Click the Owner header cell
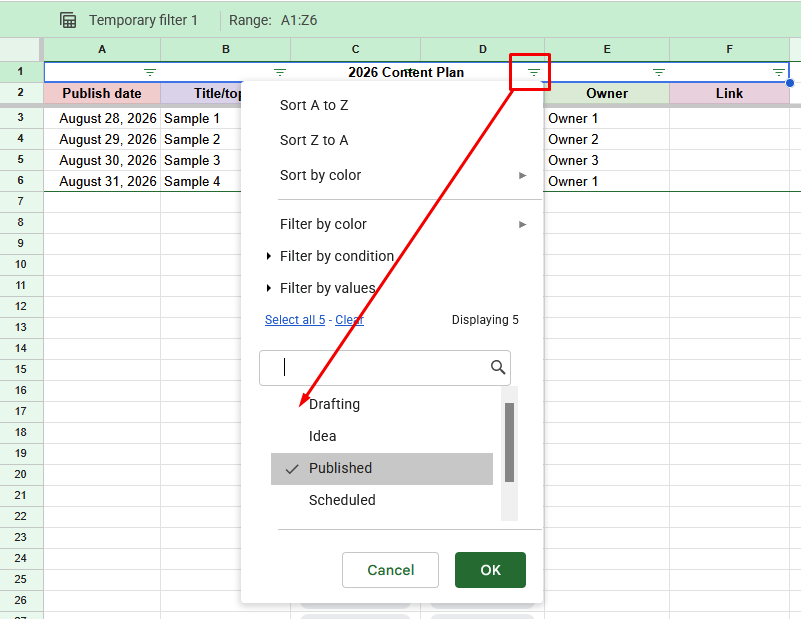 coord(607,93)
